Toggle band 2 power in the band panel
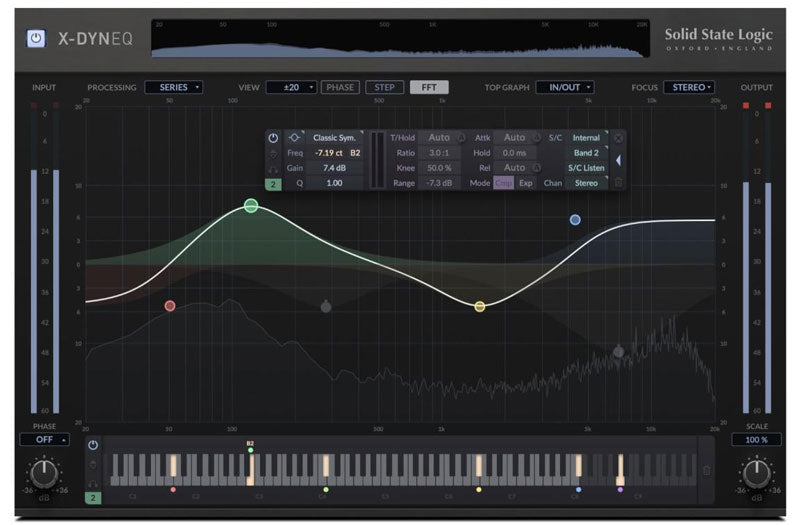Image resolution: width=800 pixels, height=525 pixels. coord(273,138)
